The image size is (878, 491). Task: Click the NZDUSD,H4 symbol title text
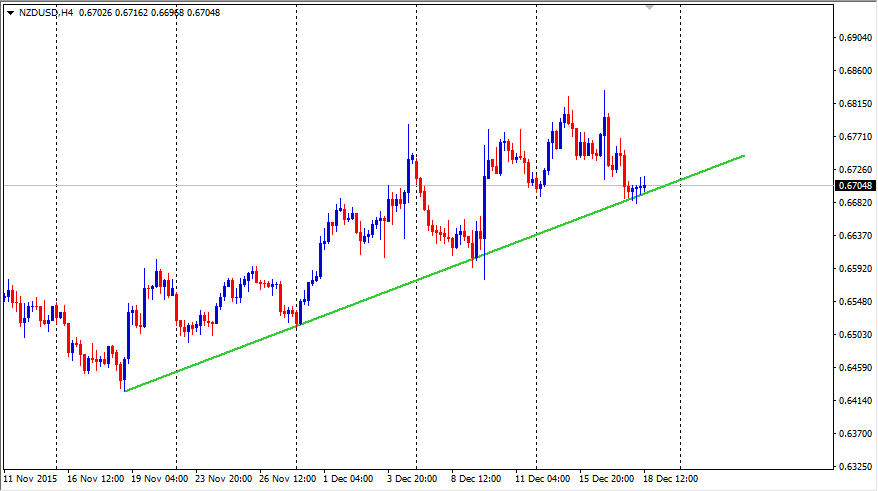coord(46,12)
